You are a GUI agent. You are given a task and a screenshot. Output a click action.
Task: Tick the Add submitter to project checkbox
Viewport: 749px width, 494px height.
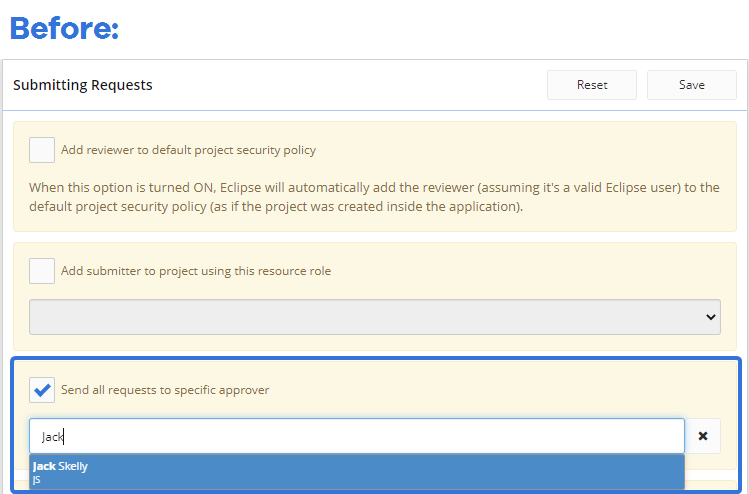tap(42, 271)
